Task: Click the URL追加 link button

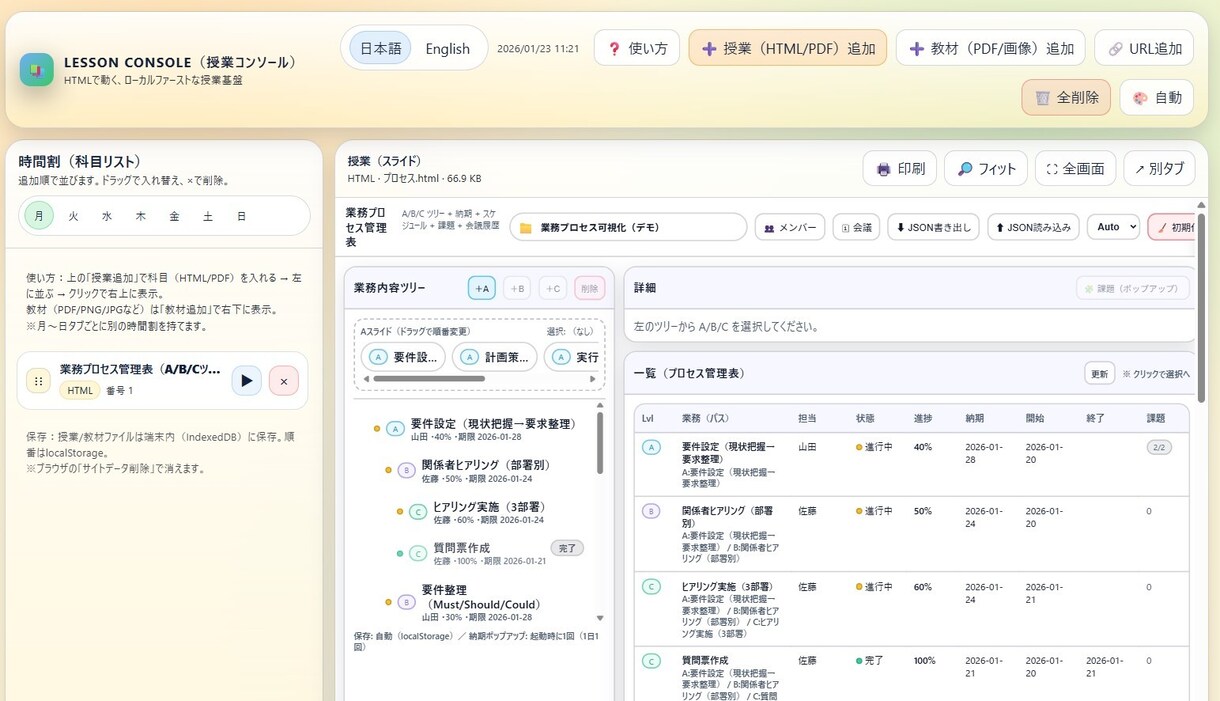Action: coord(1144,48)
